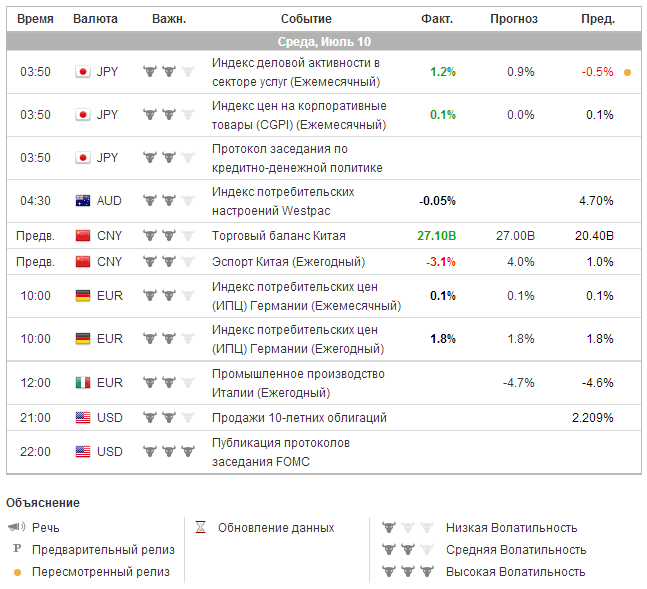647x589 pixels.
Task: Click China flag beside Торговый баланс Китая
Action: 83,236
